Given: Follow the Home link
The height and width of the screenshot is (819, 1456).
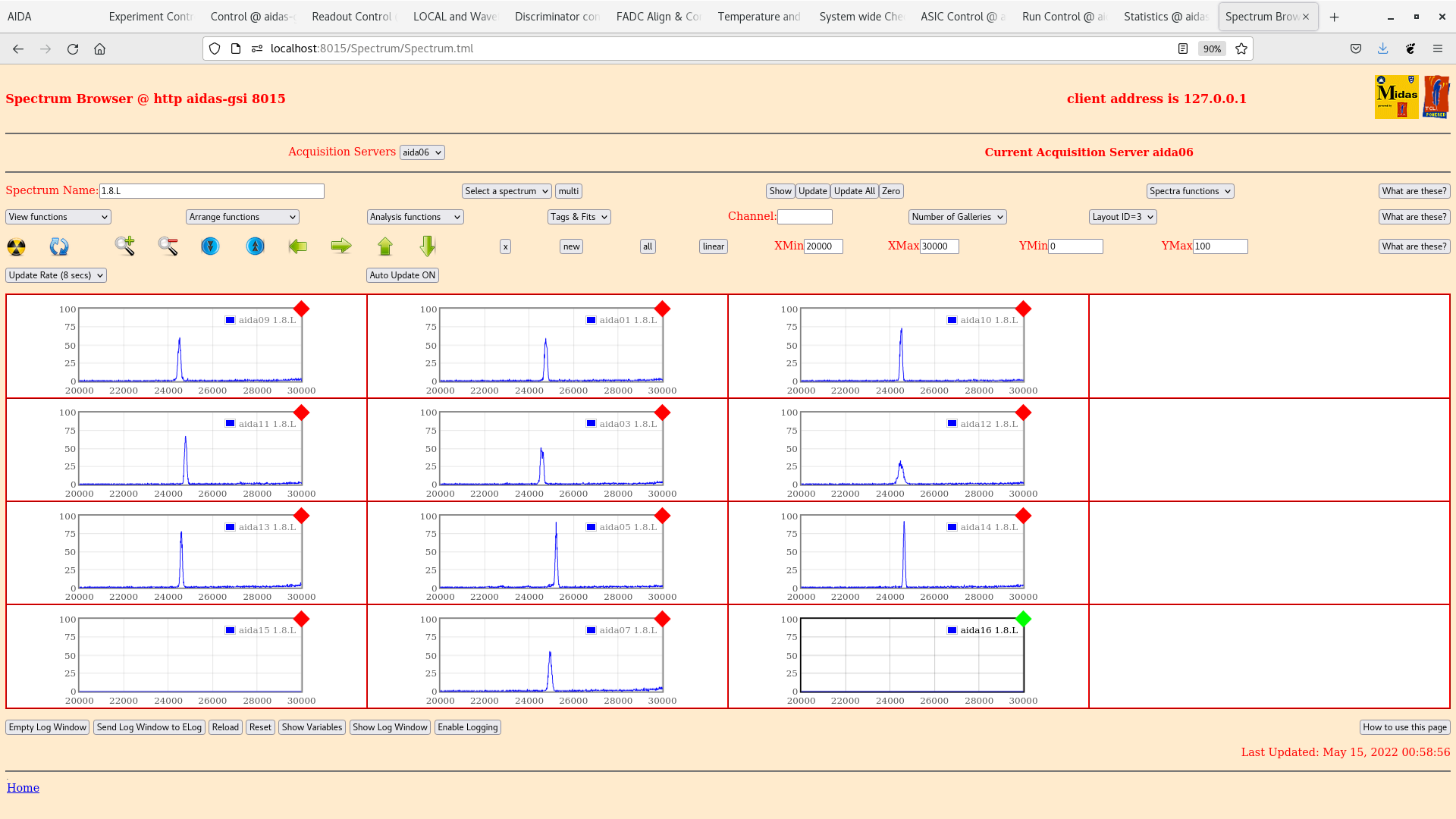Looking at the screenshot, I should [x=23, y=788].
